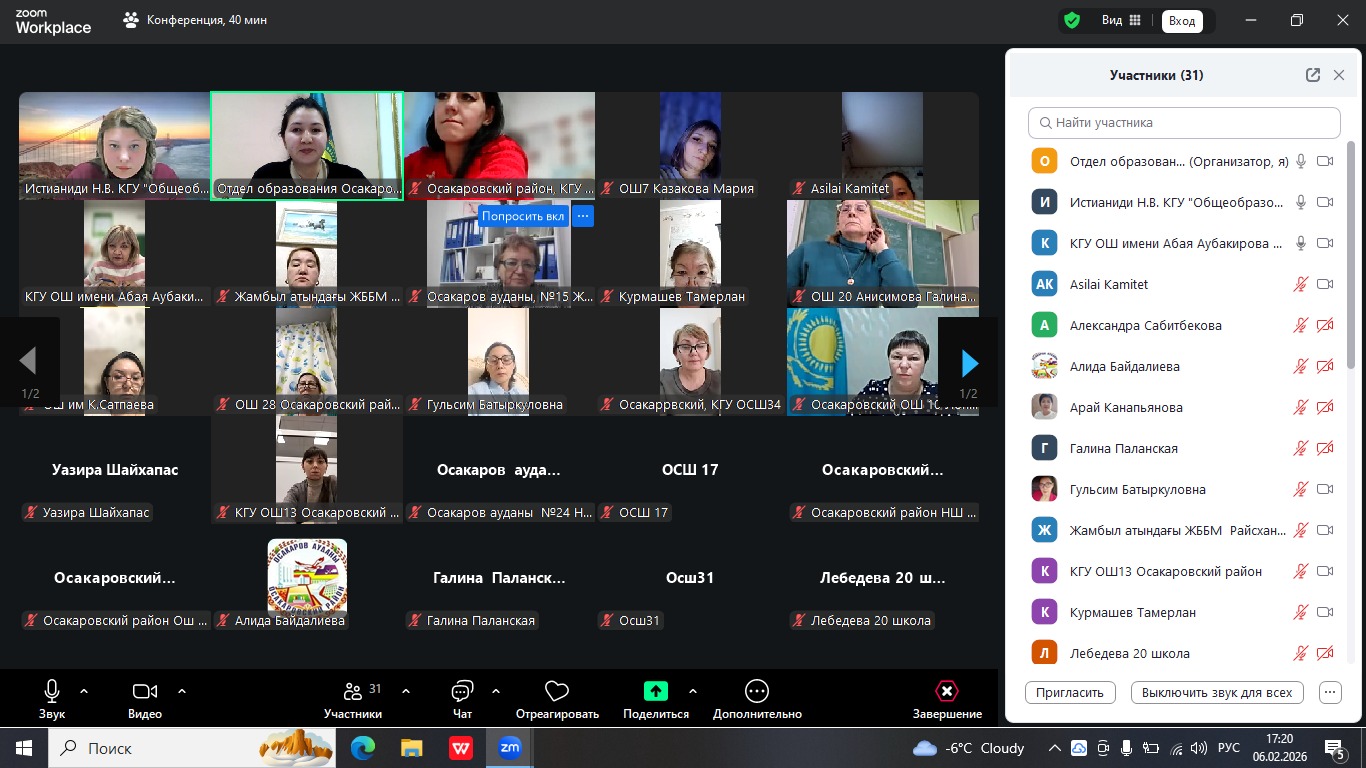Viewport: 1366px width, 768px height.
Task: Click the Пригласить invite button
Action: [1070, 692]
